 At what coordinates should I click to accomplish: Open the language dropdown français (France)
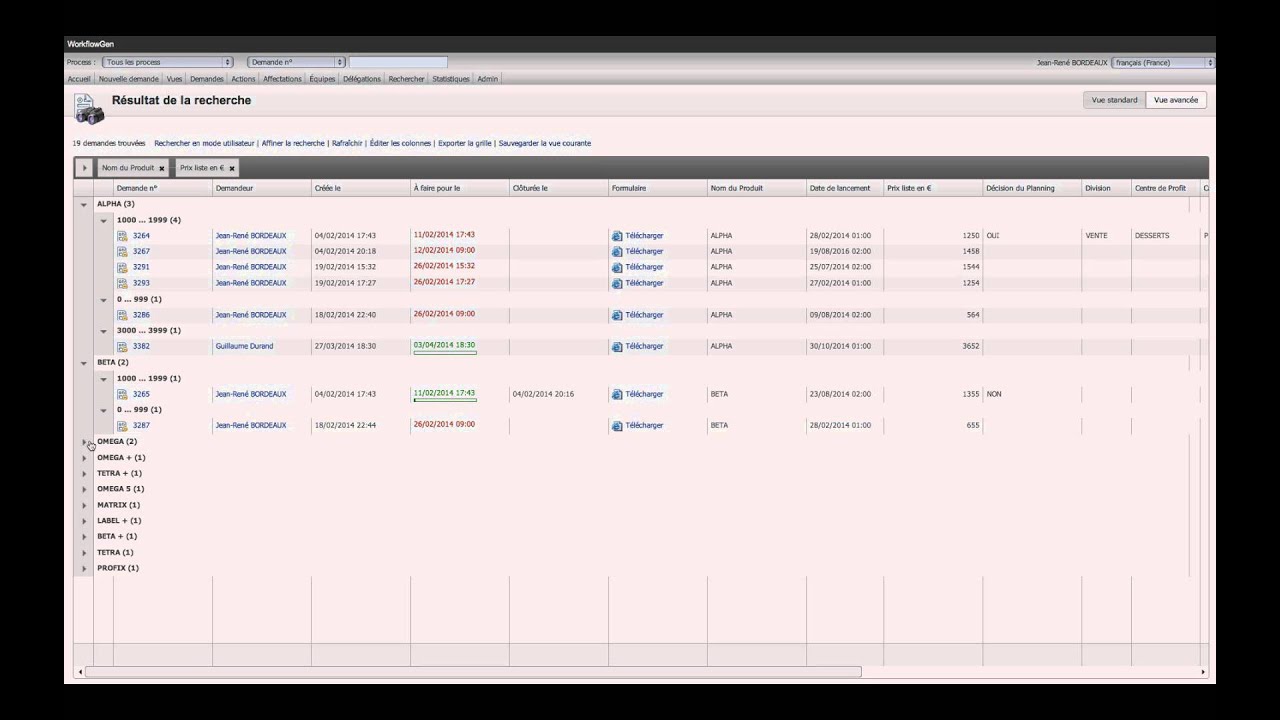coord(1163,62)
